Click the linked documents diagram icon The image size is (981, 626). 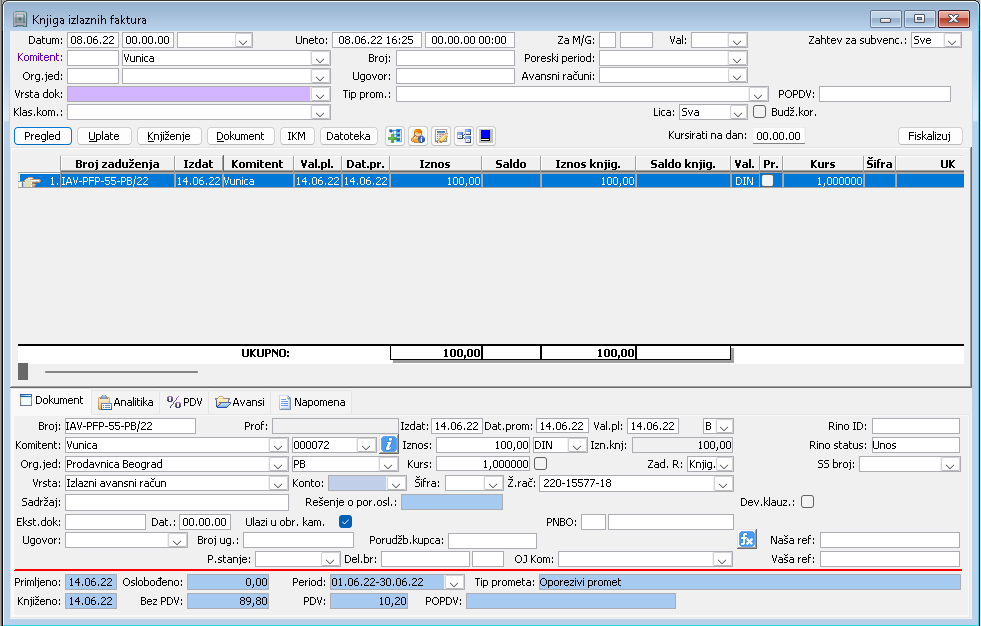tap(464, 136)
